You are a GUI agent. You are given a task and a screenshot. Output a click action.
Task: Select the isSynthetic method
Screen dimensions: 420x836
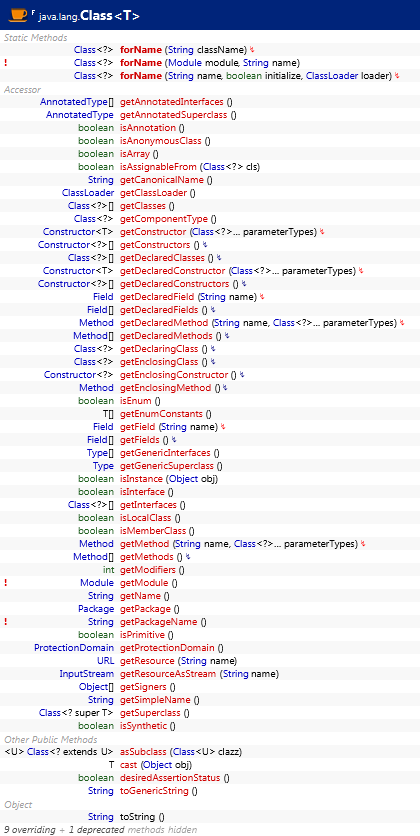click(x=143, y=726)
